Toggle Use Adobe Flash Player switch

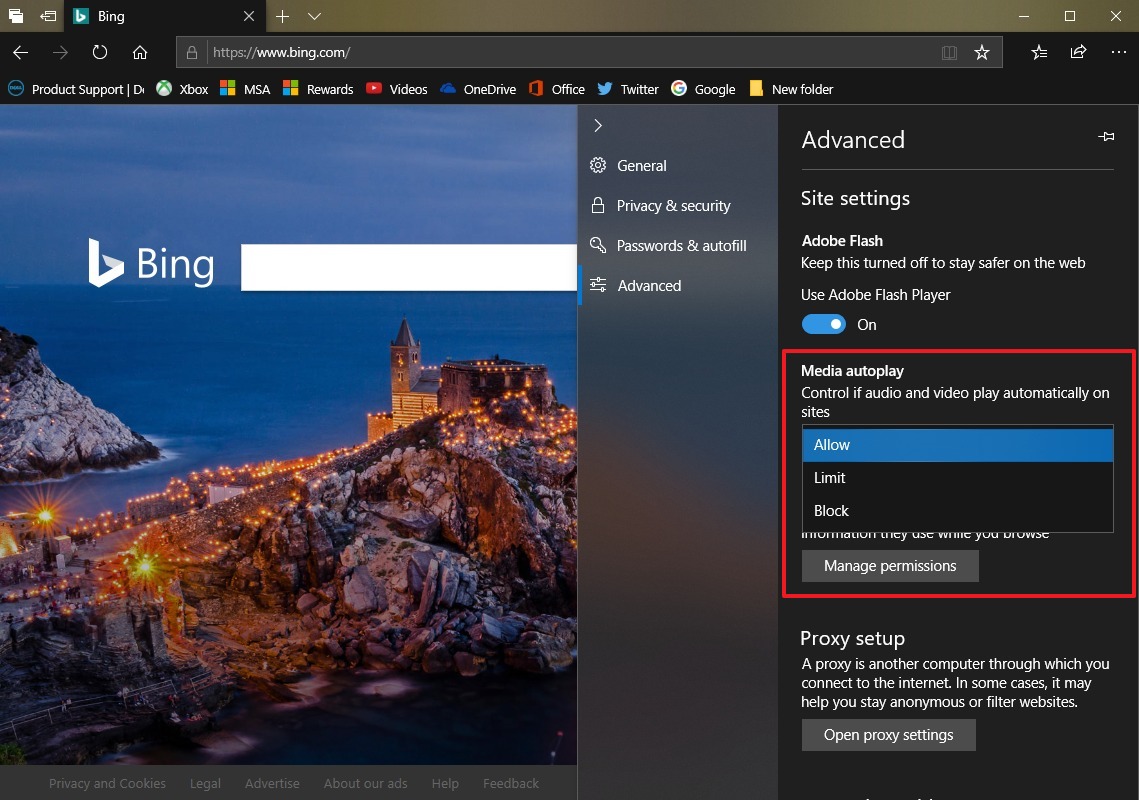coord(823,324)
